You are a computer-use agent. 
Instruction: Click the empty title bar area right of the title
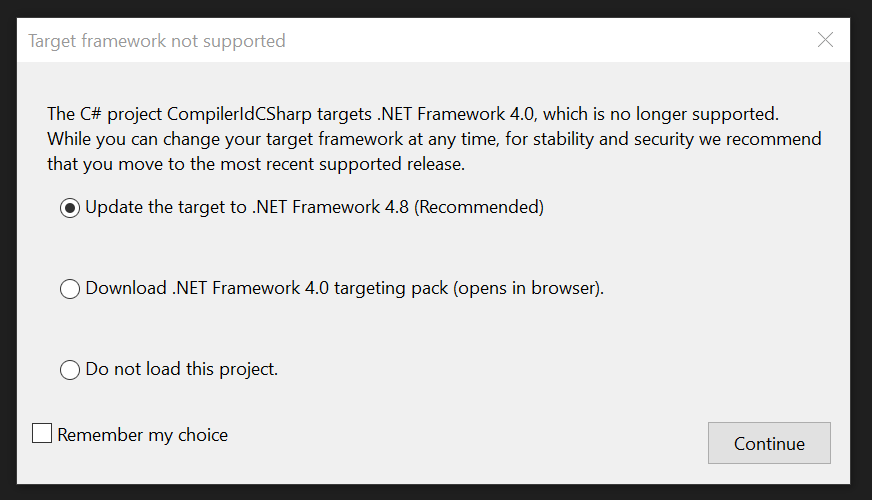pos(550,41)
